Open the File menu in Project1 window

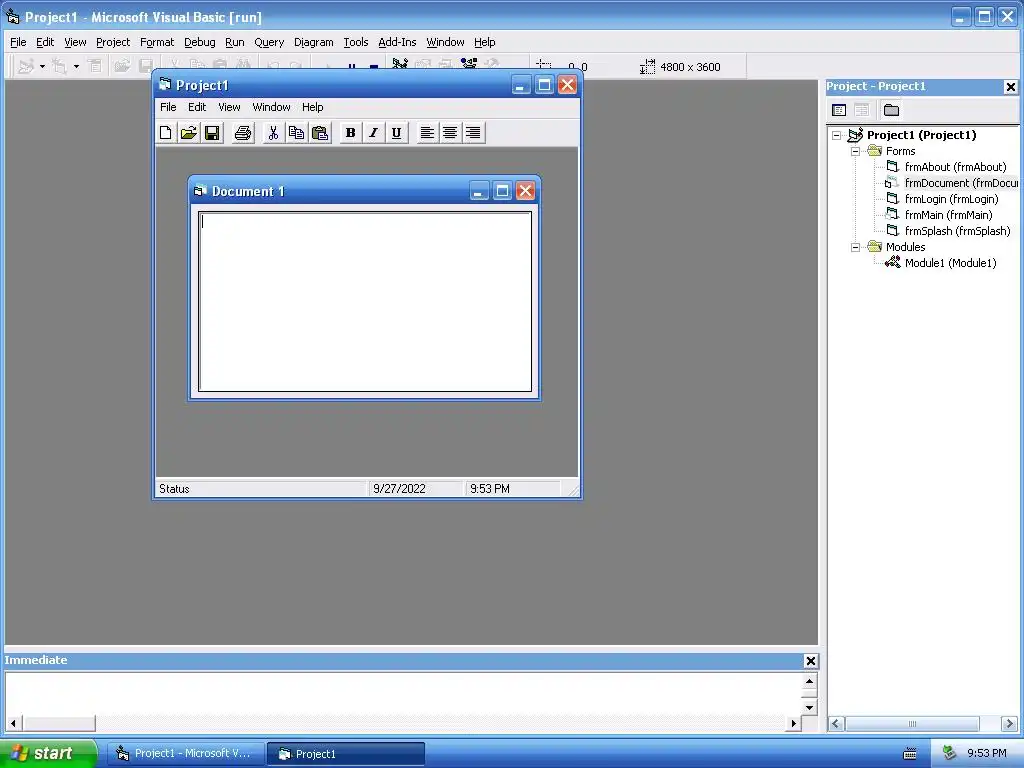click(x=168, y=107)
